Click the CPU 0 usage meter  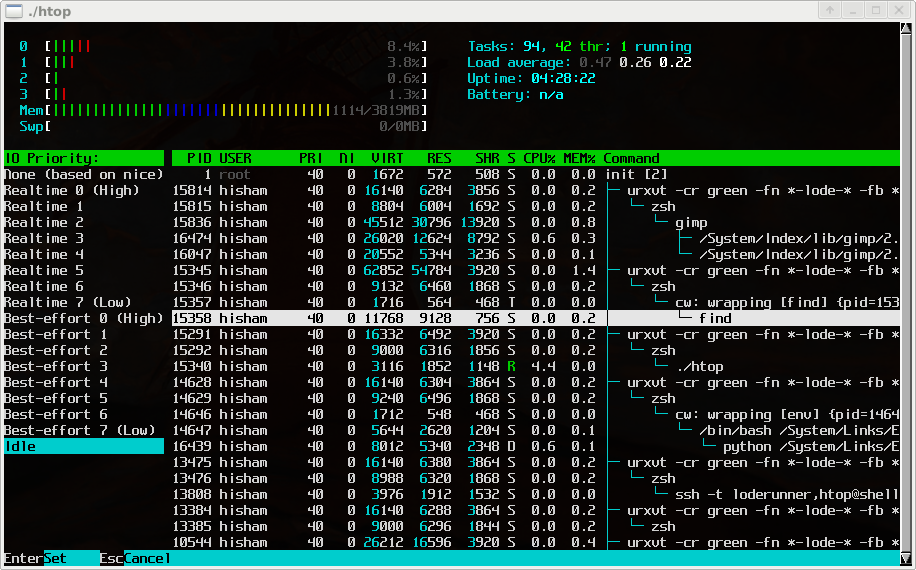238,46
